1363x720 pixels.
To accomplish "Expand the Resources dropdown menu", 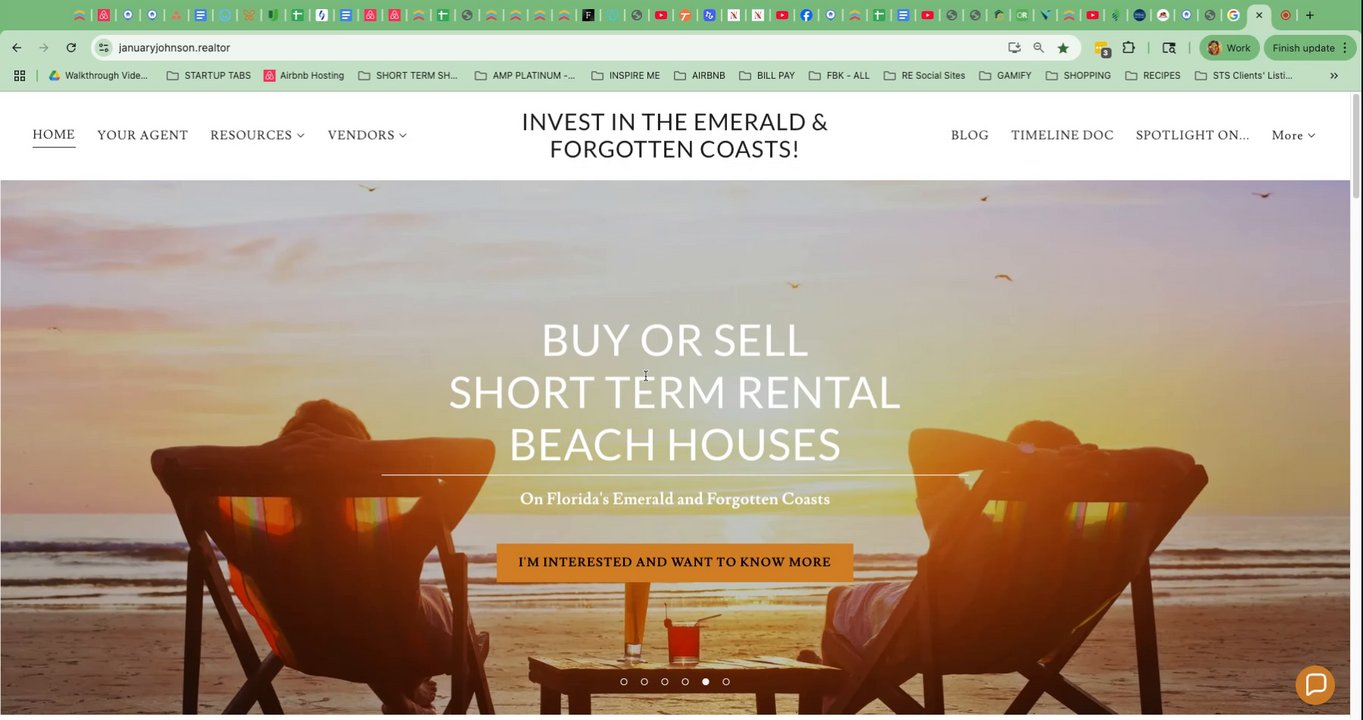I will (257, 135).
